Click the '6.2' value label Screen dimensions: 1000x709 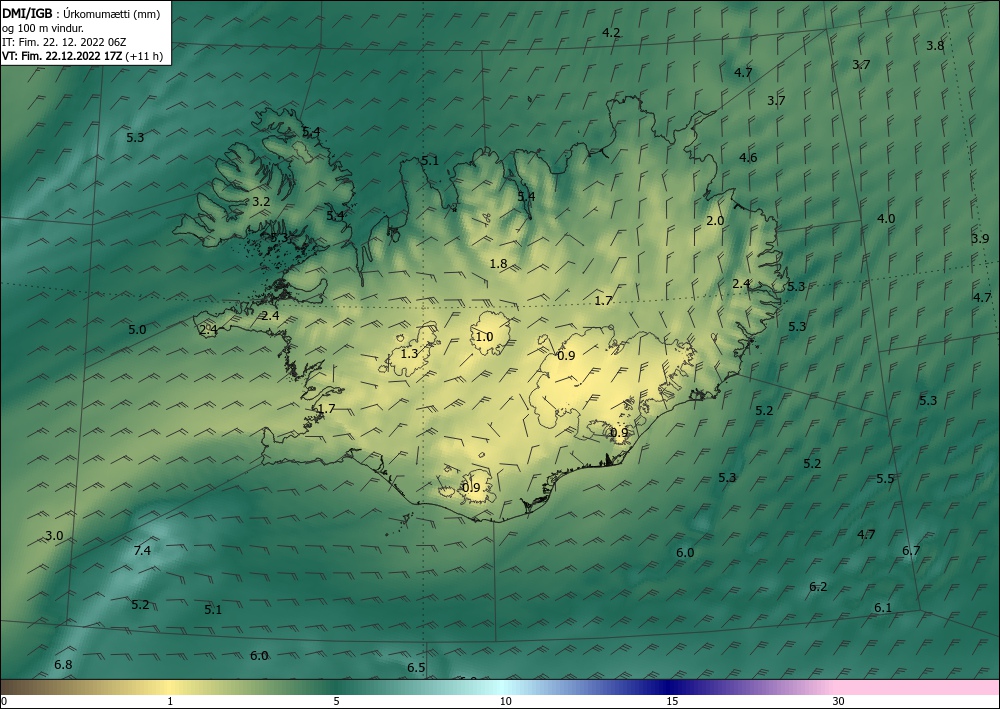click(818, 587)
